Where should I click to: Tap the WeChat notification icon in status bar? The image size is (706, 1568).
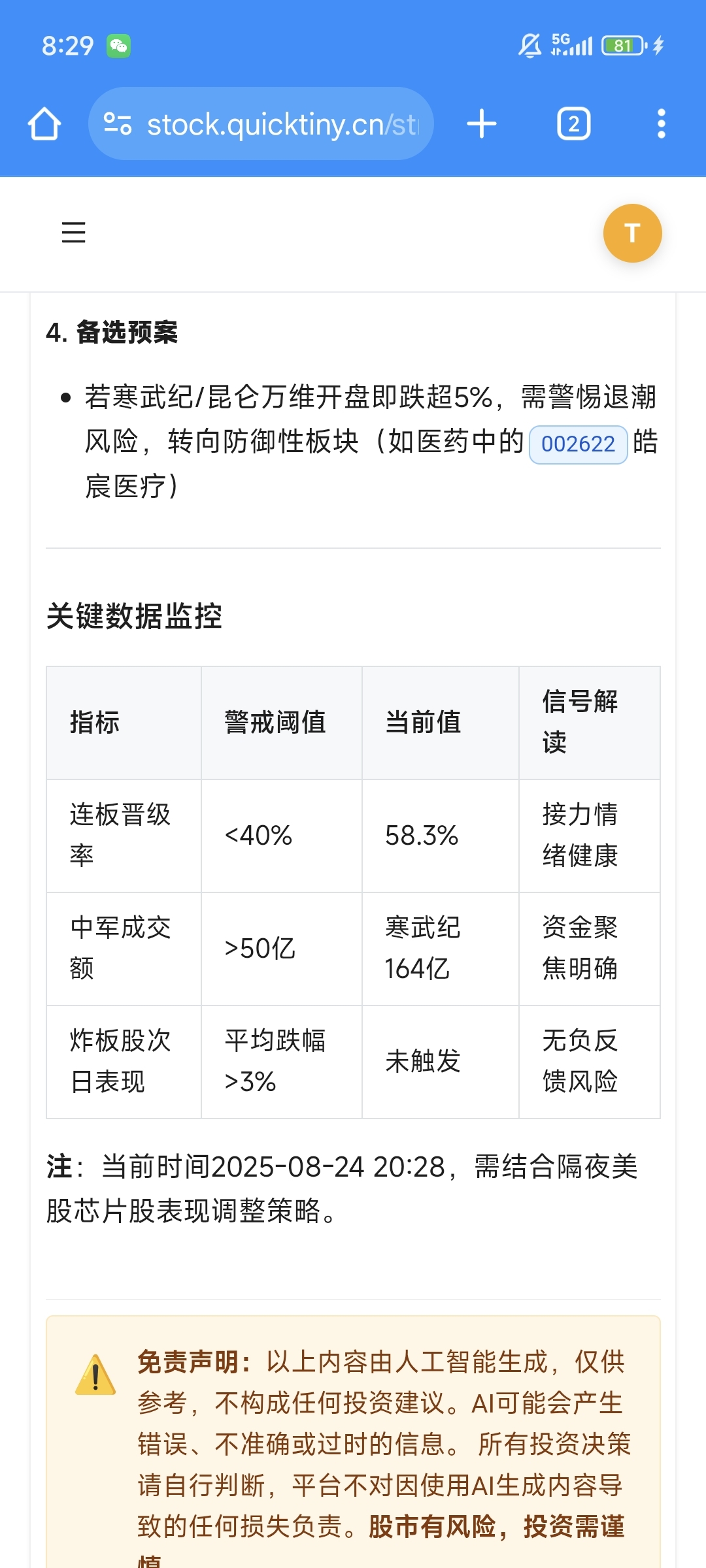(x=118, y=46)
